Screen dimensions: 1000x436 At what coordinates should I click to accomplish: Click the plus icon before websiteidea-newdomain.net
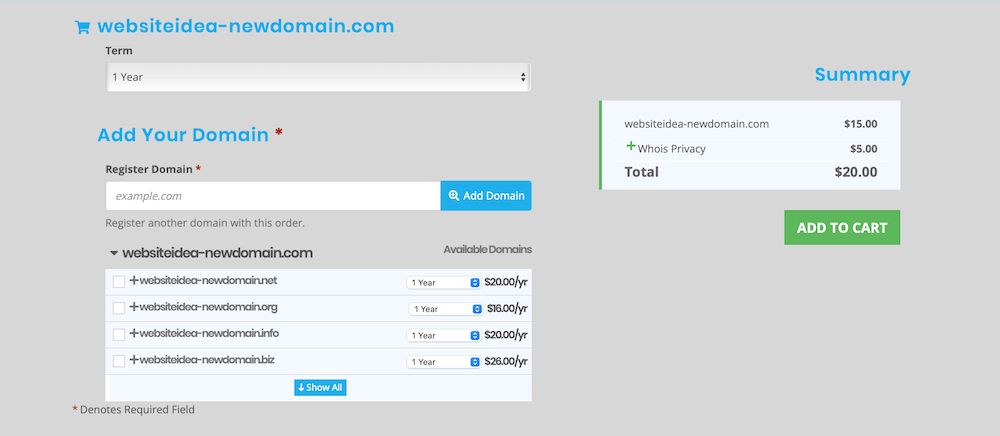(134, 280)
